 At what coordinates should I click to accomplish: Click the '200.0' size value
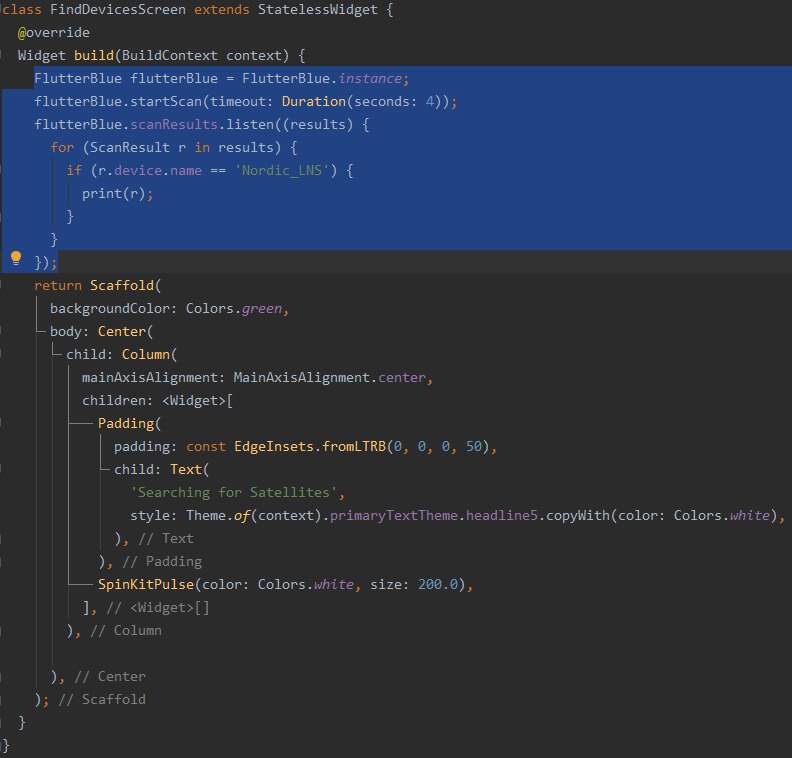click(437, 585)
